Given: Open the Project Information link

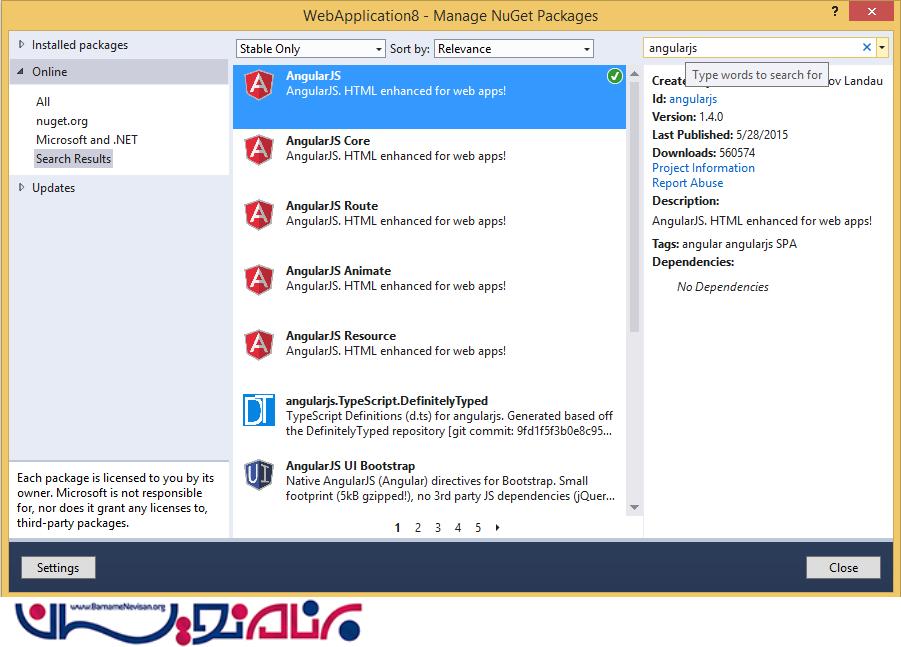Looking at the screenshot, I should point(703,168).
